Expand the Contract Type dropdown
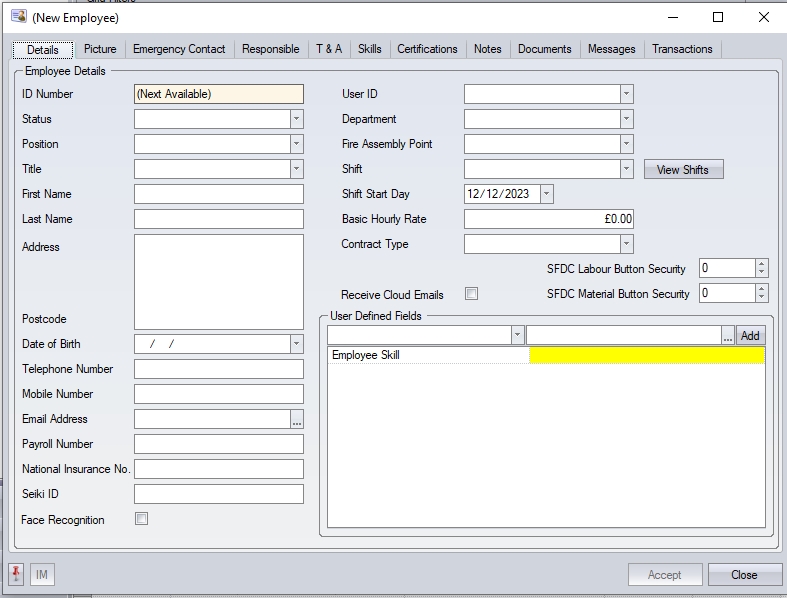Image resolution: width=787 pixels, height=598 pixels. coord(626,244)
